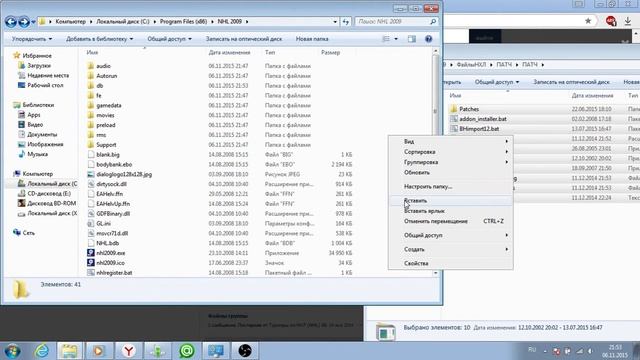Select GL.ini settings file icon
The image size is (640, 360).
coord(91,223)
